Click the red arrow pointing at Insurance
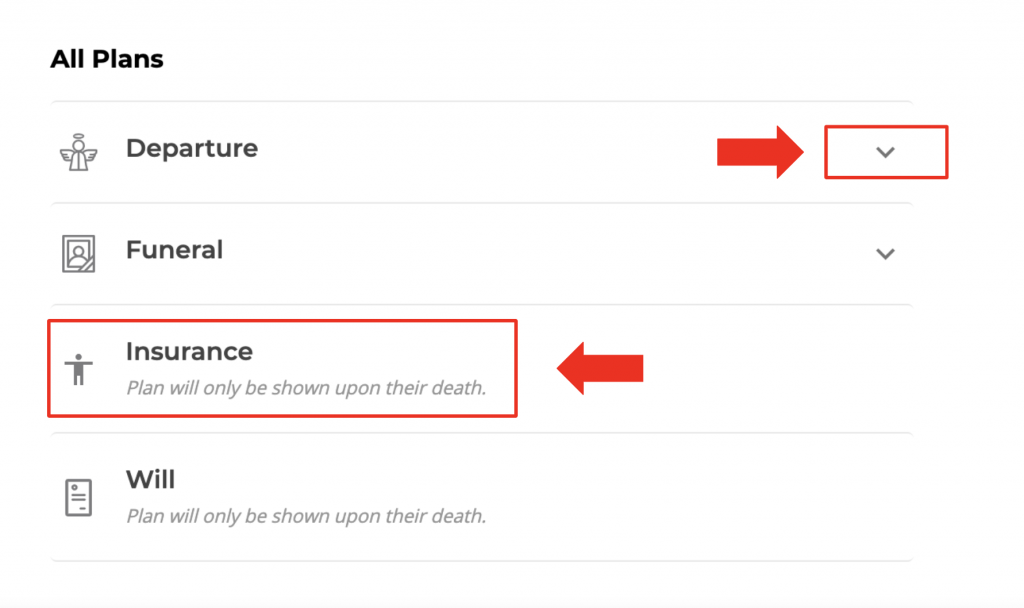The width and height of the screenshot is (1024, 608). (x=600, y=368)
